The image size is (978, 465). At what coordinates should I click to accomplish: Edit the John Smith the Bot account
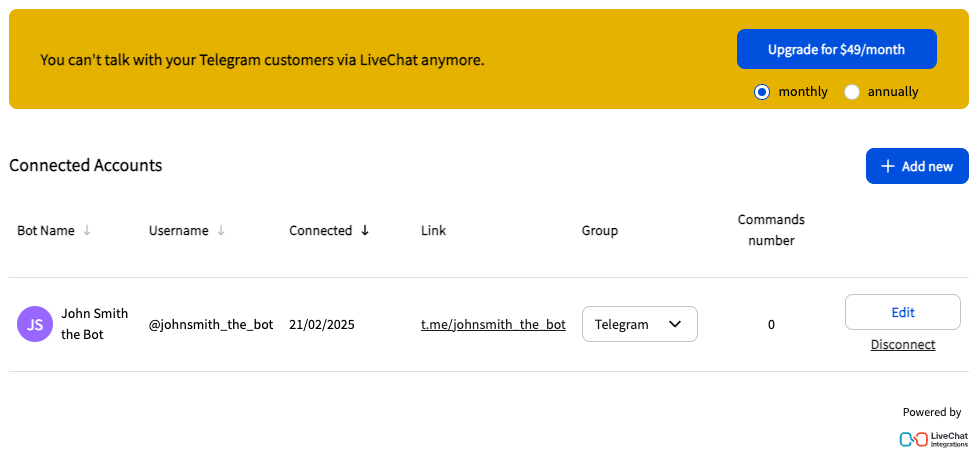[x=903, y=312]
